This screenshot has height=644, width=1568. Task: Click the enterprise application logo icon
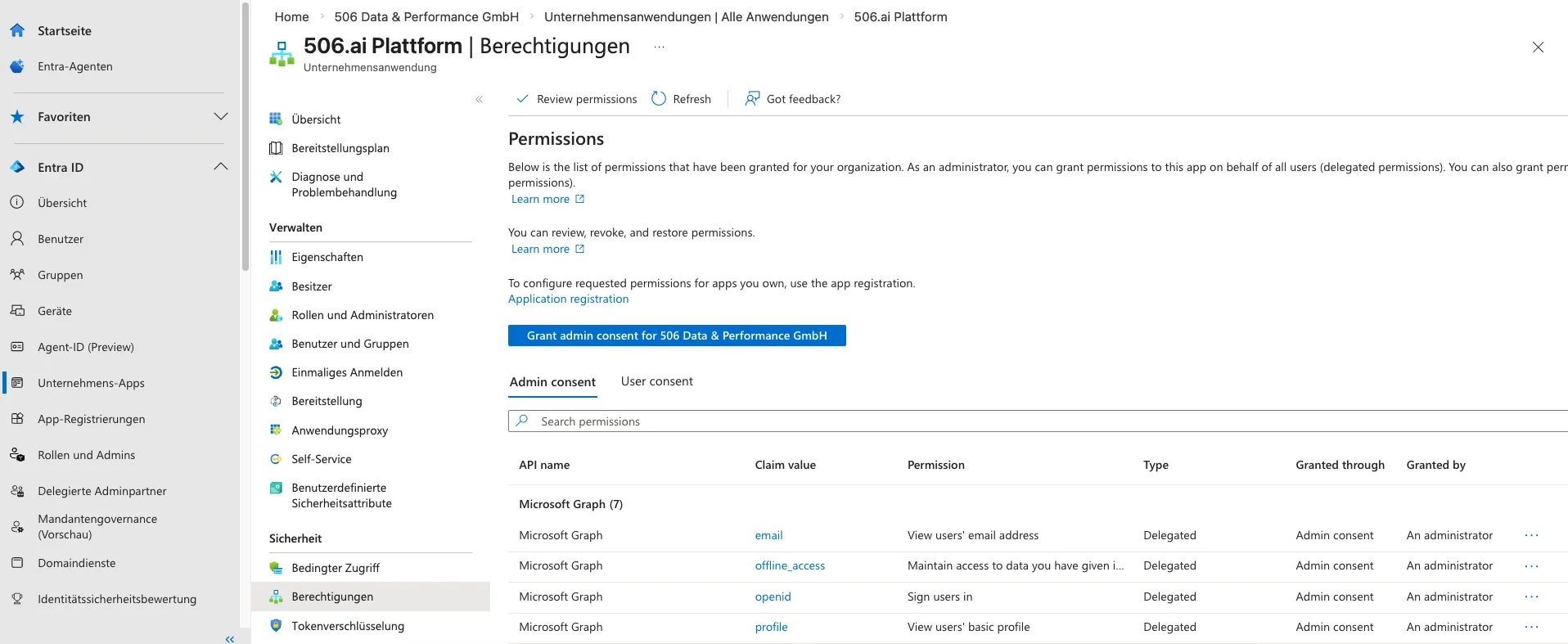pos(282,53)
